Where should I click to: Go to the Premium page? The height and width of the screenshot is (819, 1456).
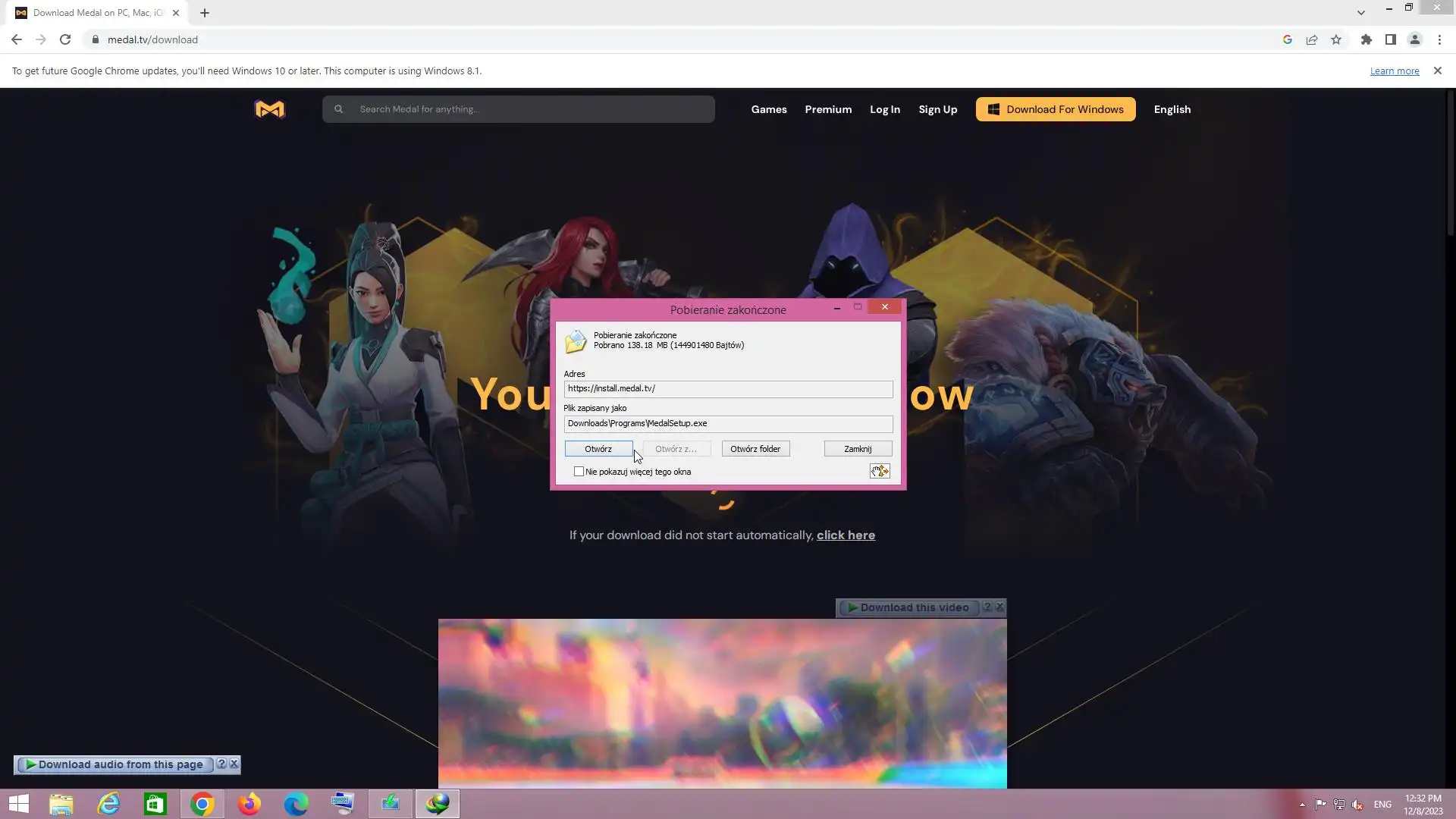[x=827, y=109]
